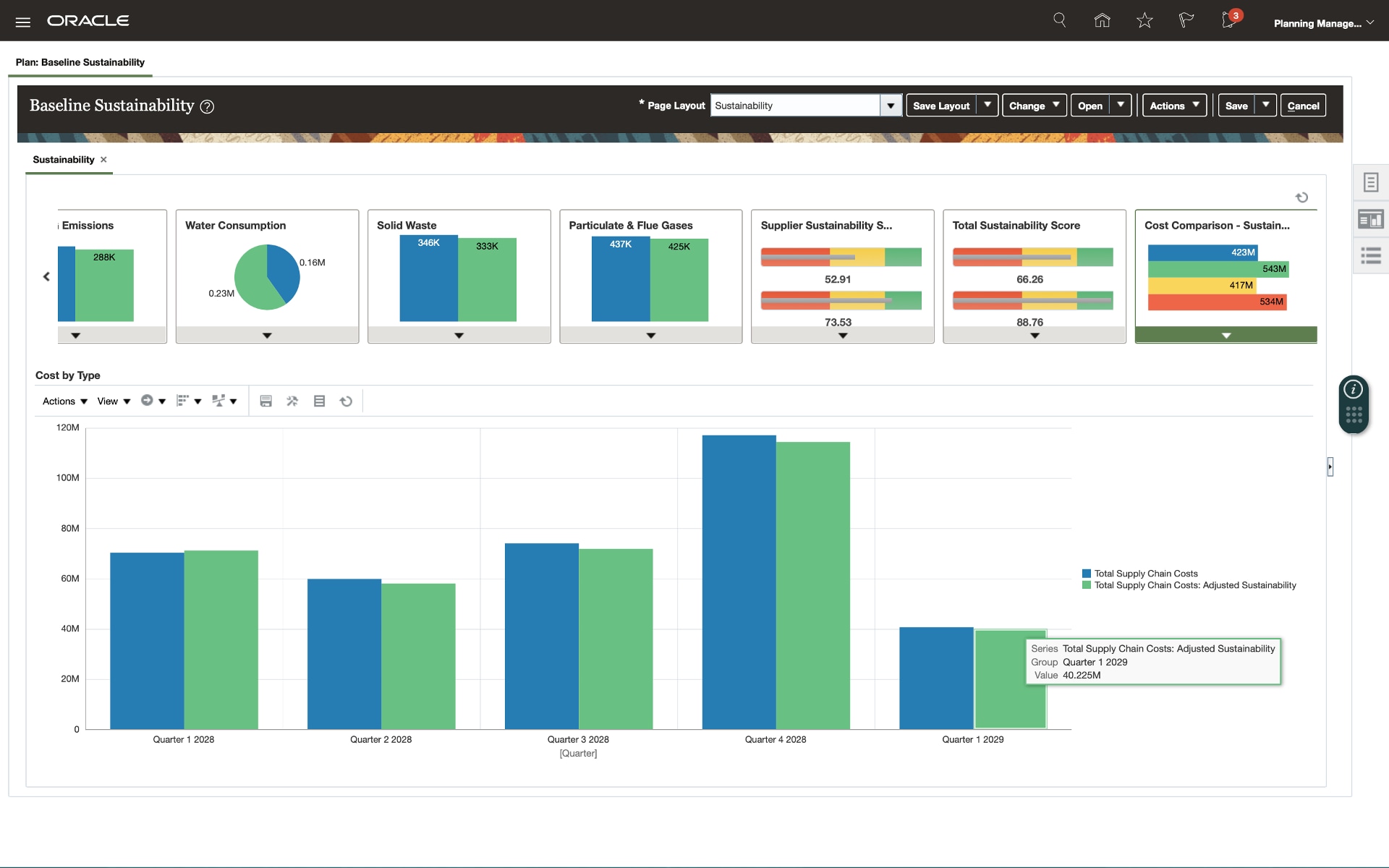The height and width of the screenshot is (868, 1389).
Task: Click the Total Supply Chain Costs legend swatch
Action: [x=1086, y=574]
